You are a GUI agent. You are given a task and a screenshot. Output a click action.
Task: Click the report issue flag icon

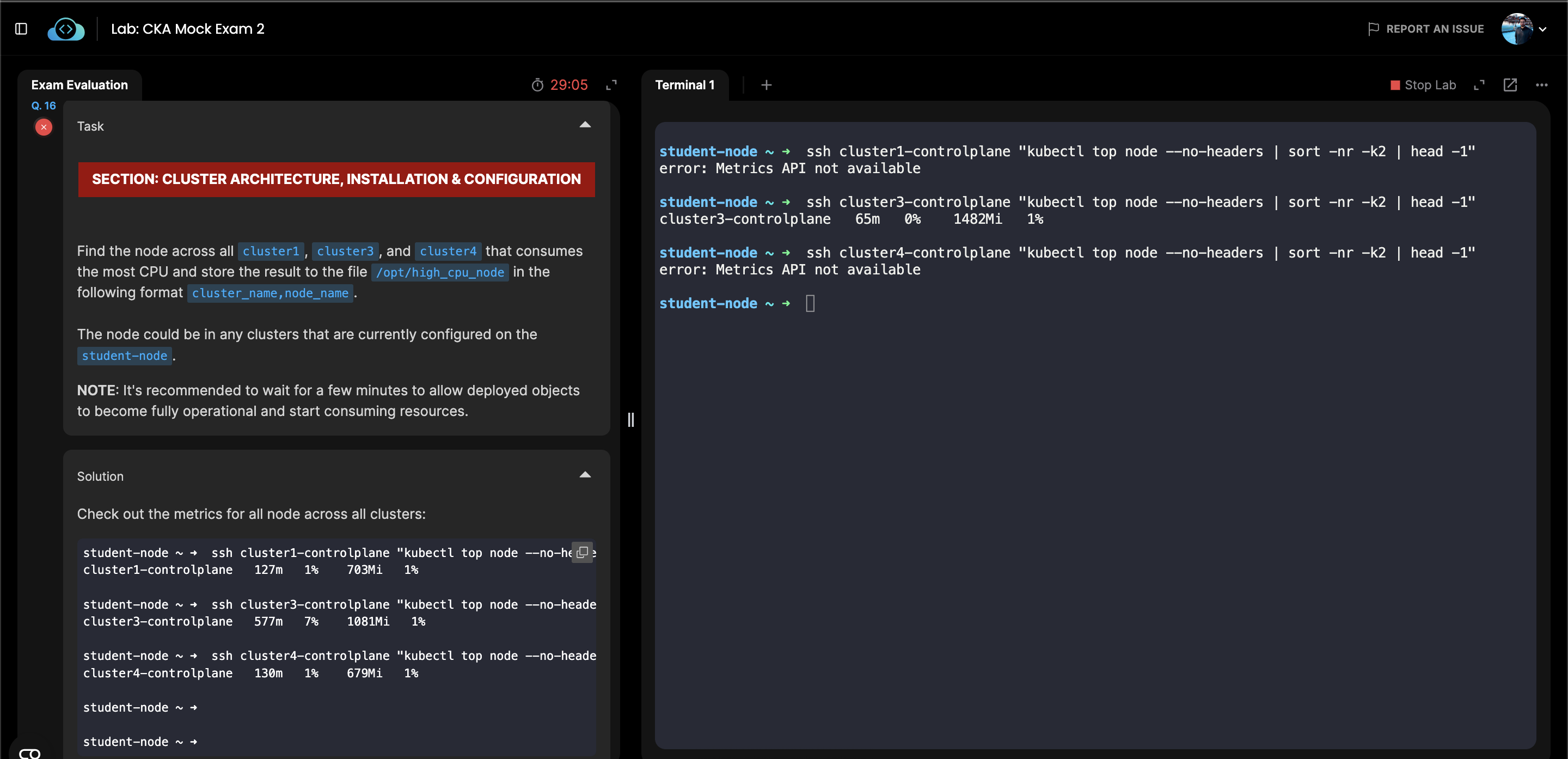coord(1373,29)
